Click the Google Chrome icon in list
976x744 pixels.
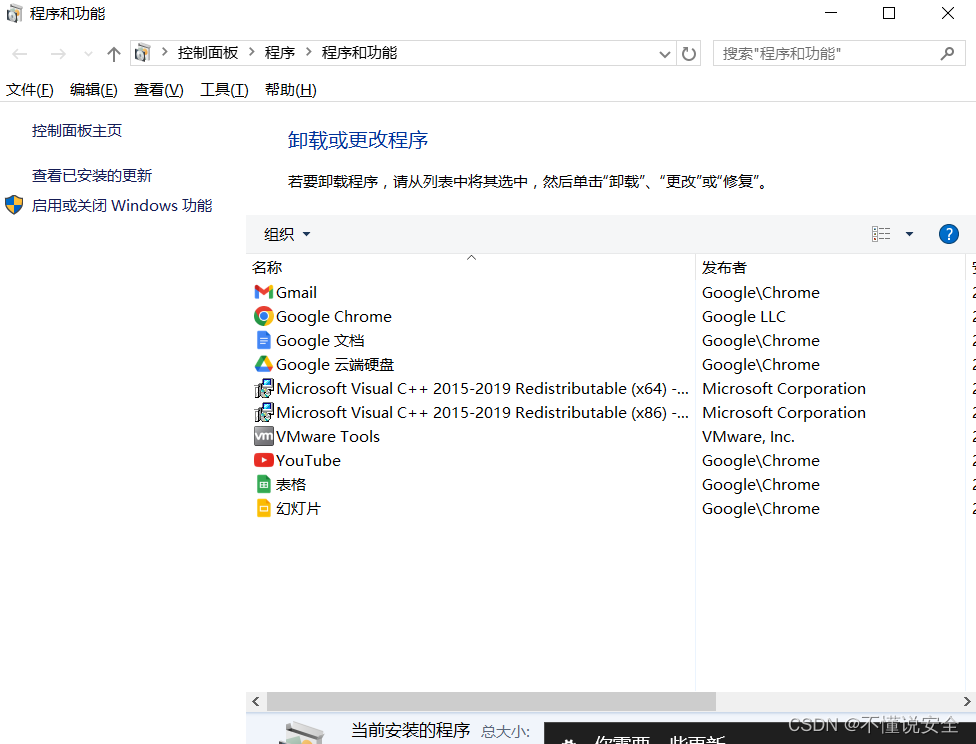pyautogui.click(x=264, y=316)
